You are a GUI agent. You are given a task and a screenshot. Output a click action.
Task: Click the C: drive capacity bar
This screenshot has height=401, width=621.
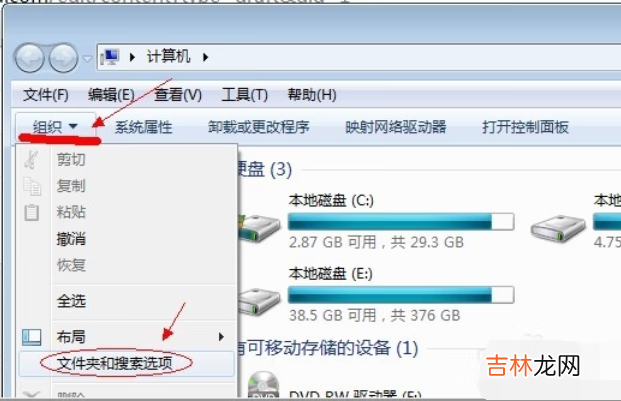coord(401,222)
